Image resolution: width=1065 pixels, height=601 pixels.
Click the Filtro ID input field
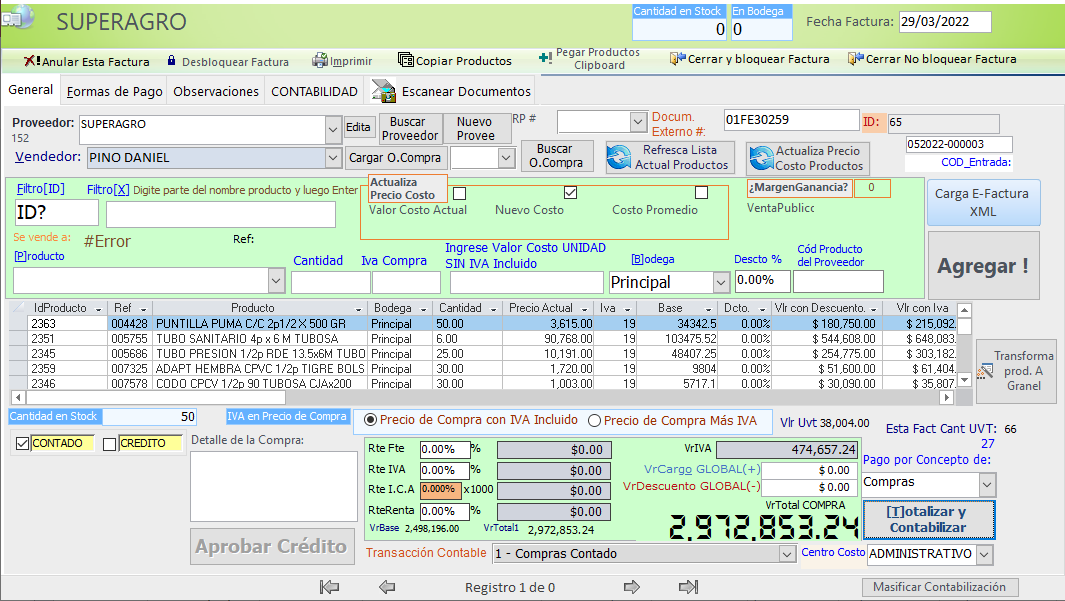coord(57,214)
